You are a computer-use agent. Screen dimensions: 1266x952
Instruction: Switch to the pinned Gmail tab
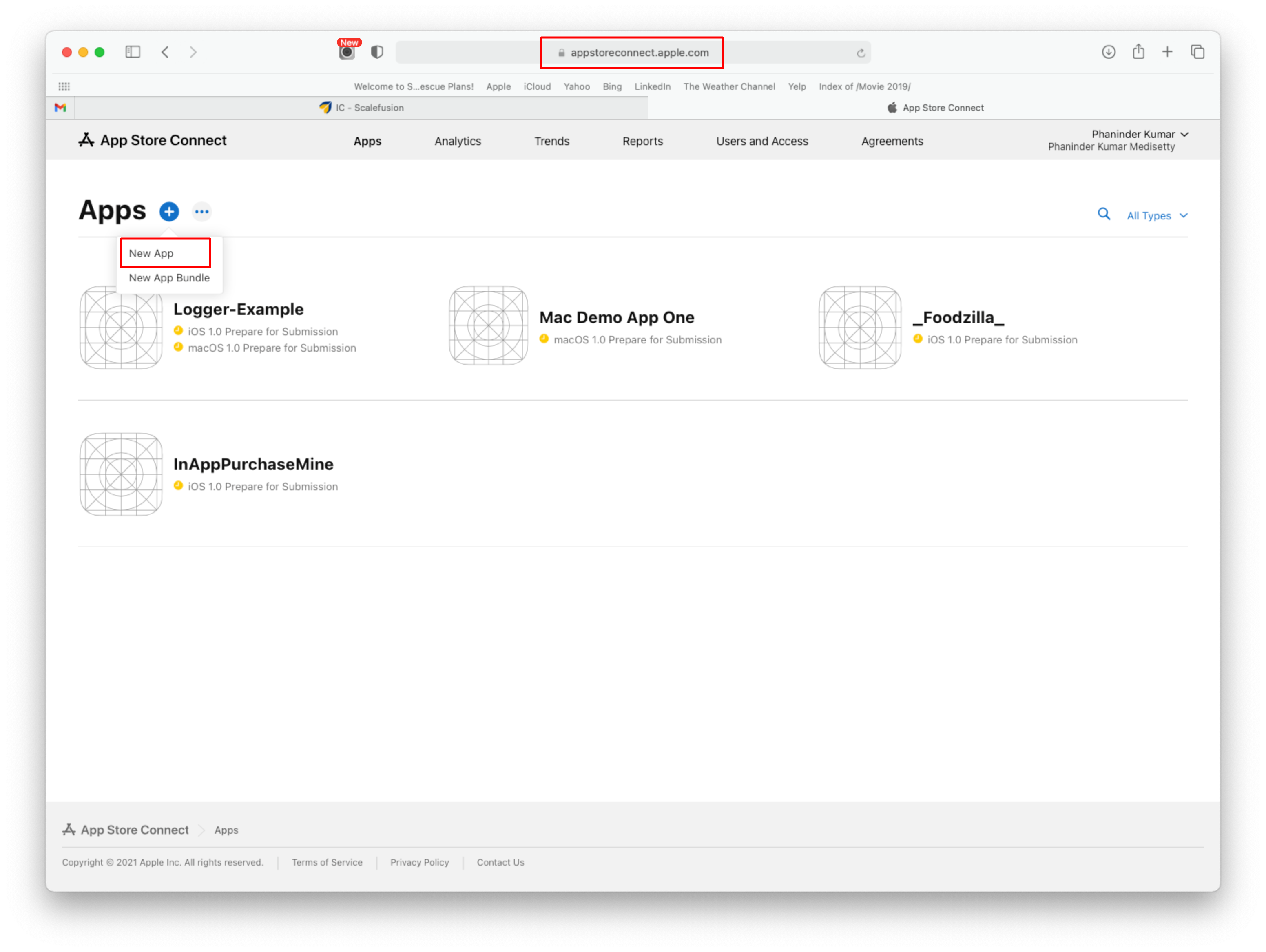click(x=60, y=108)
